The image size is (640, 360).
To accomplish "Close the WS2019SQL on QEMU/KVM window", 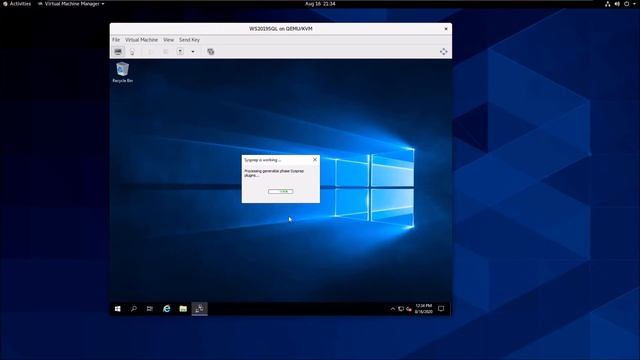I will pyautogui.click(x=446, y=29).
